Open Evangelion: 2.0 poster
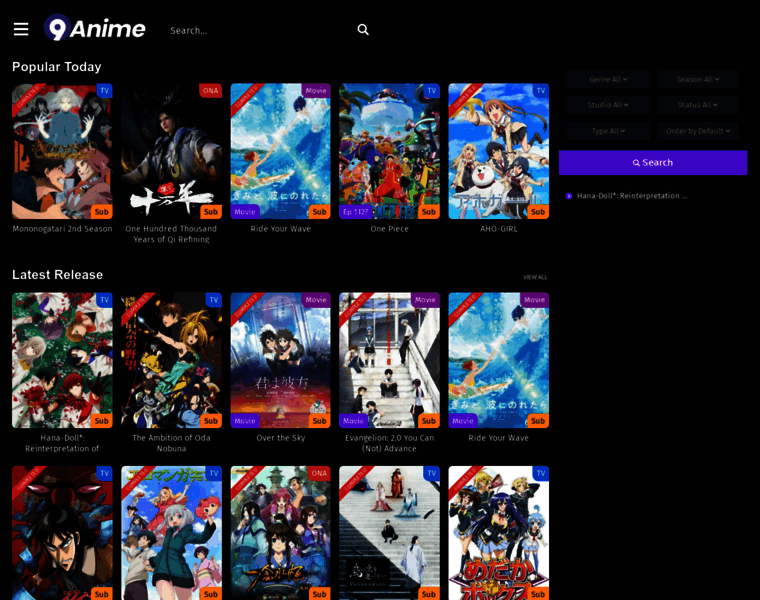This screenshot has height=600, width=760. click(390, 360)
